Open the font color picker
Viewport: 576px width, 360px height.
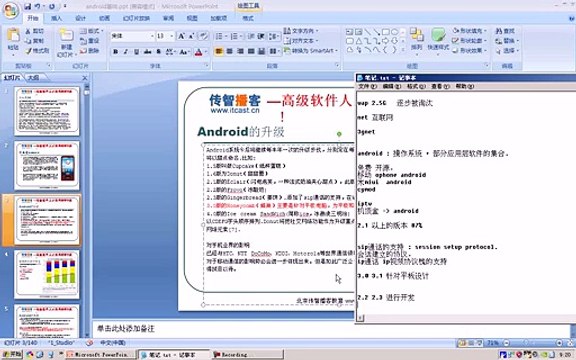(x=200, y=52)
